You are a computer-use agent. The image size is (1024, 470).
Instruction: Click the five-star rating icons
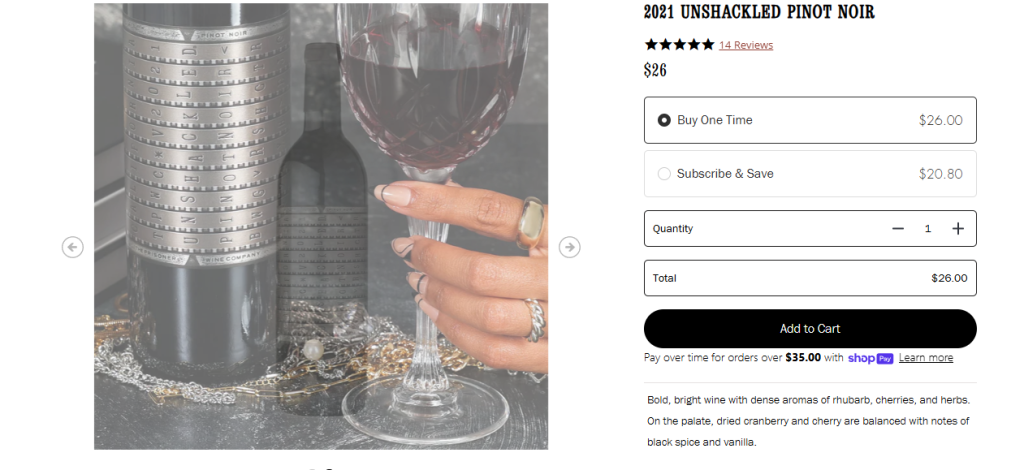pos(679,44)
